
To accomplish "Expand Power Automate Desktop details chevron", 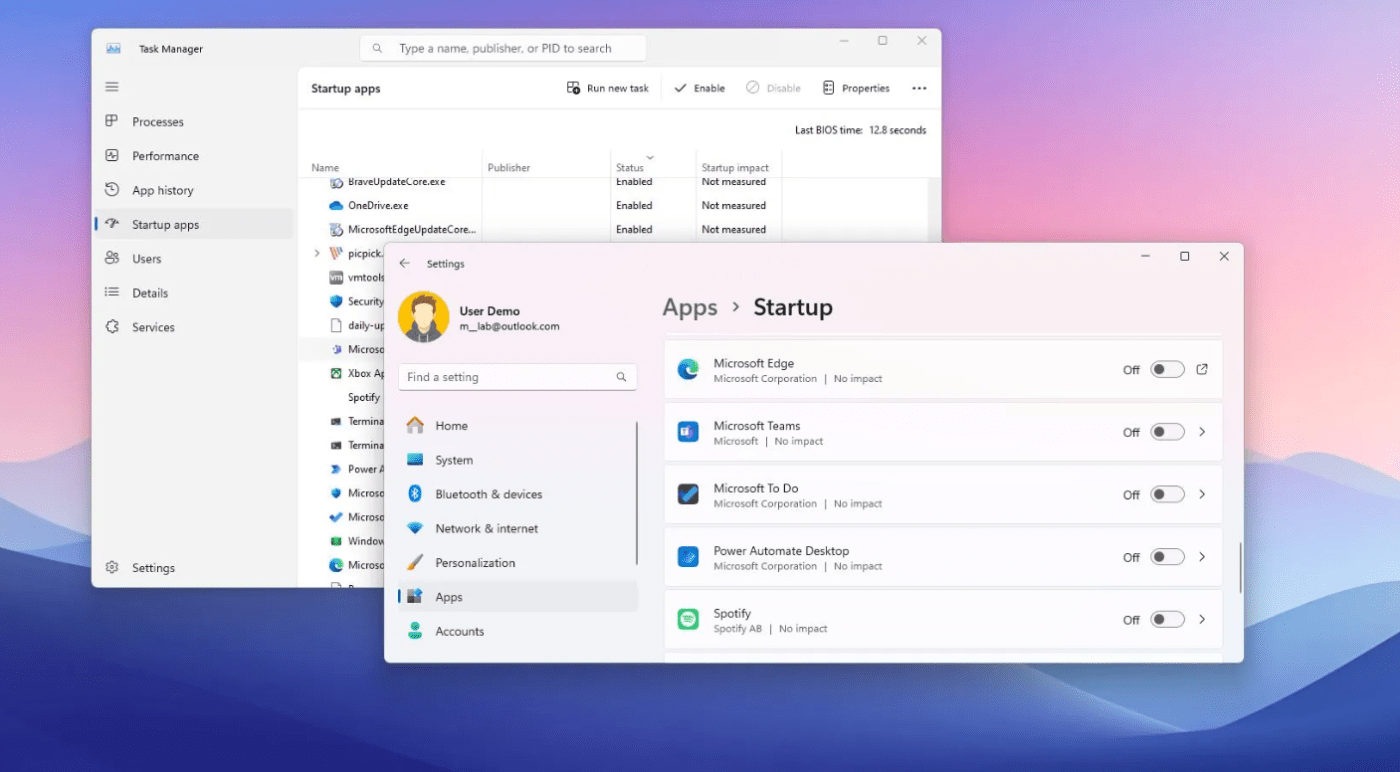I will coord(1202,557).
